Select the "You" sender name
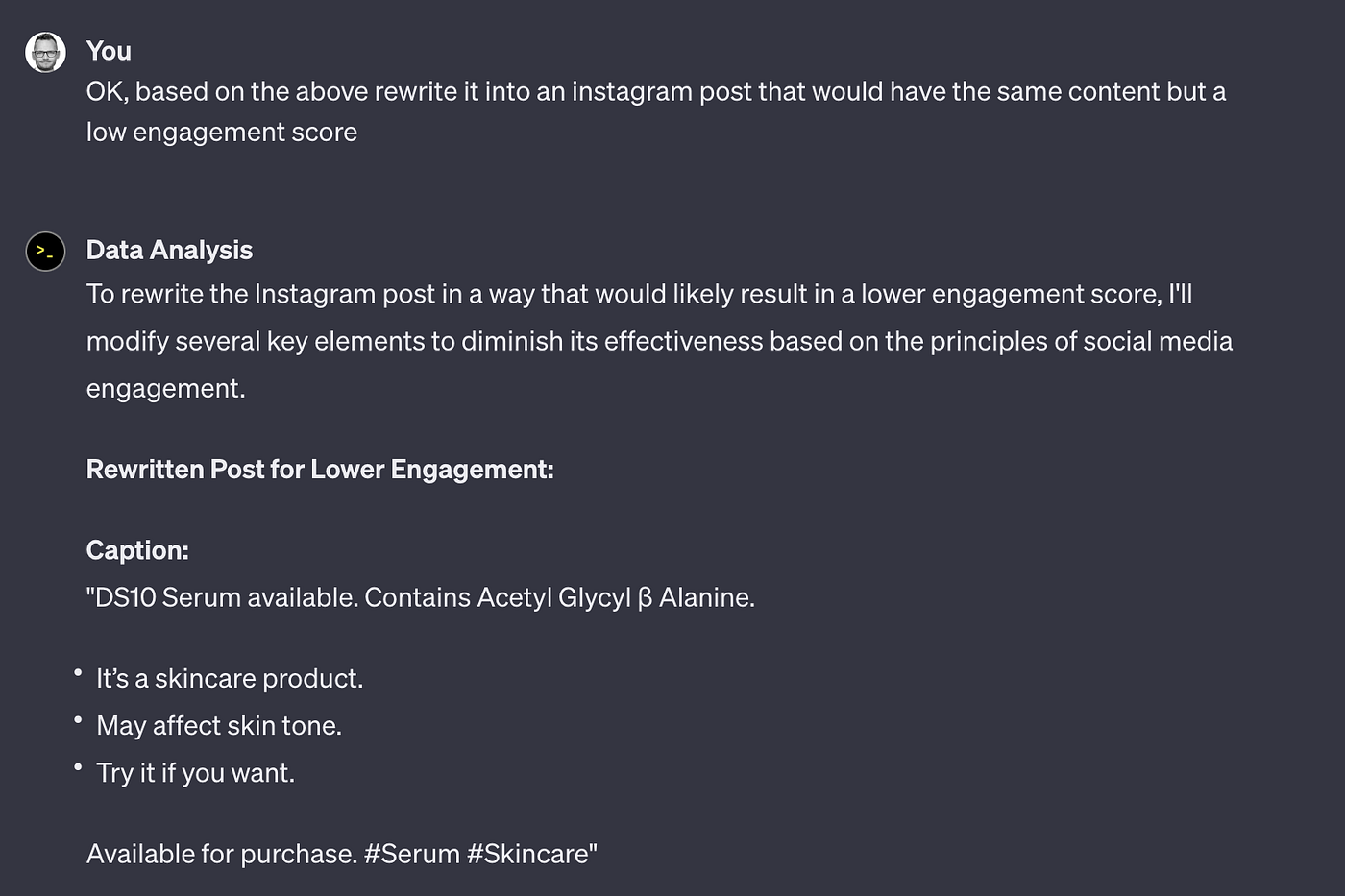 click(109, 51)
